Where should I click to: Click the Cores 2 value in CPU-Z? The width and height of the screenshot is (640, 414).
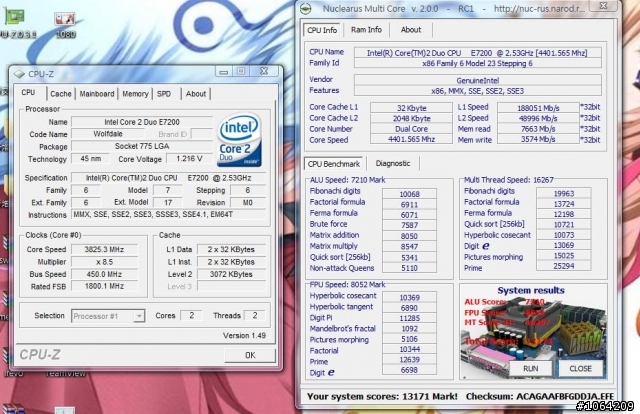(x=191, y=315)
